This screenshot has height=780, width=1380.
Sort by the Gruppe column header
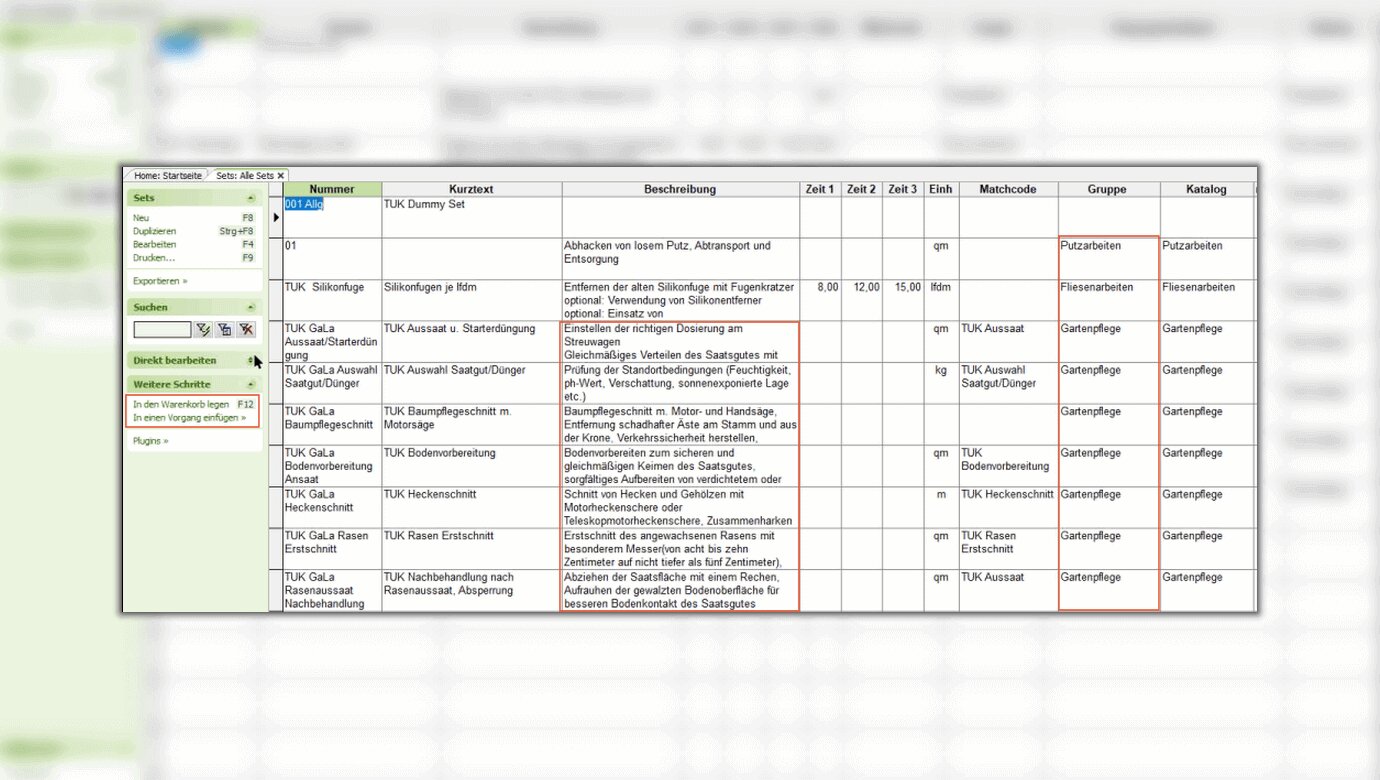pos(1107,189)
